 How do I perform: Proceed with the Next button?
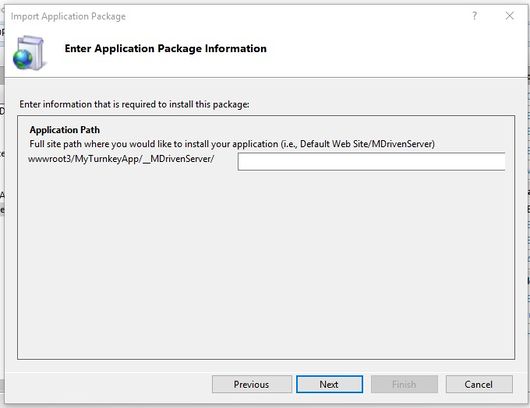[330, 384]
